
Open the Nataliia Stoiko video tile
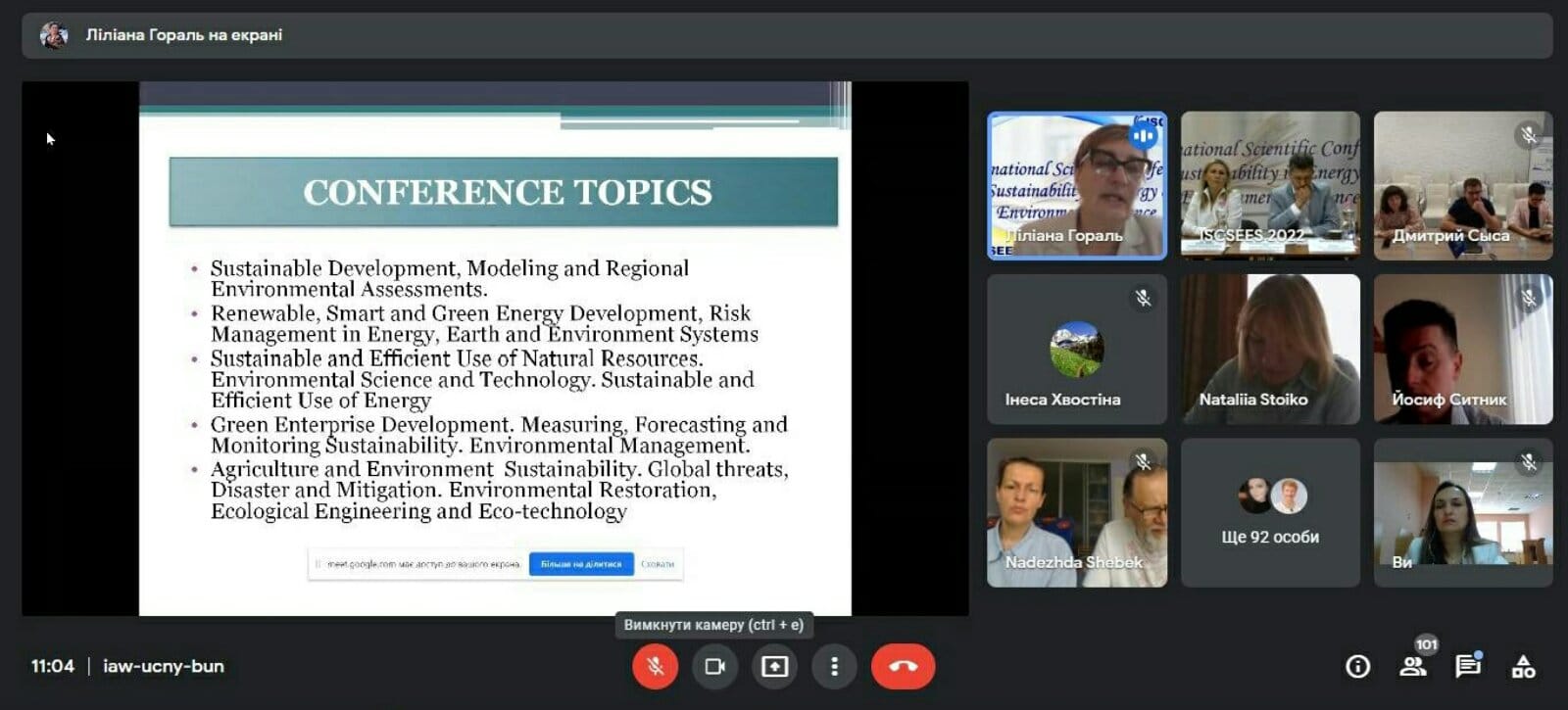point(1269,350)
